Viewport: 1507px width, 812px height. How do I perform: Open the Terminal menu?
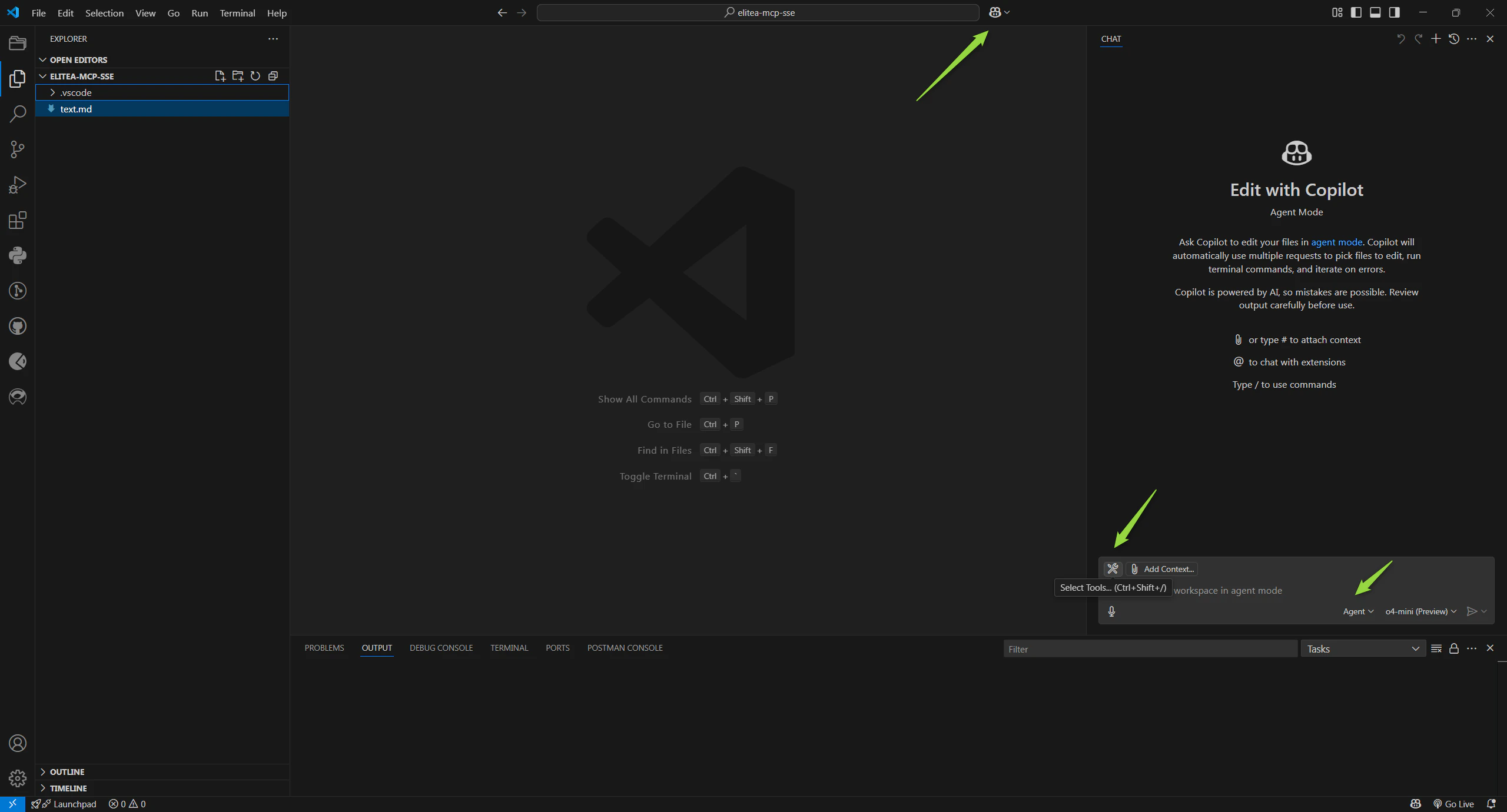(x=237, y=13)
